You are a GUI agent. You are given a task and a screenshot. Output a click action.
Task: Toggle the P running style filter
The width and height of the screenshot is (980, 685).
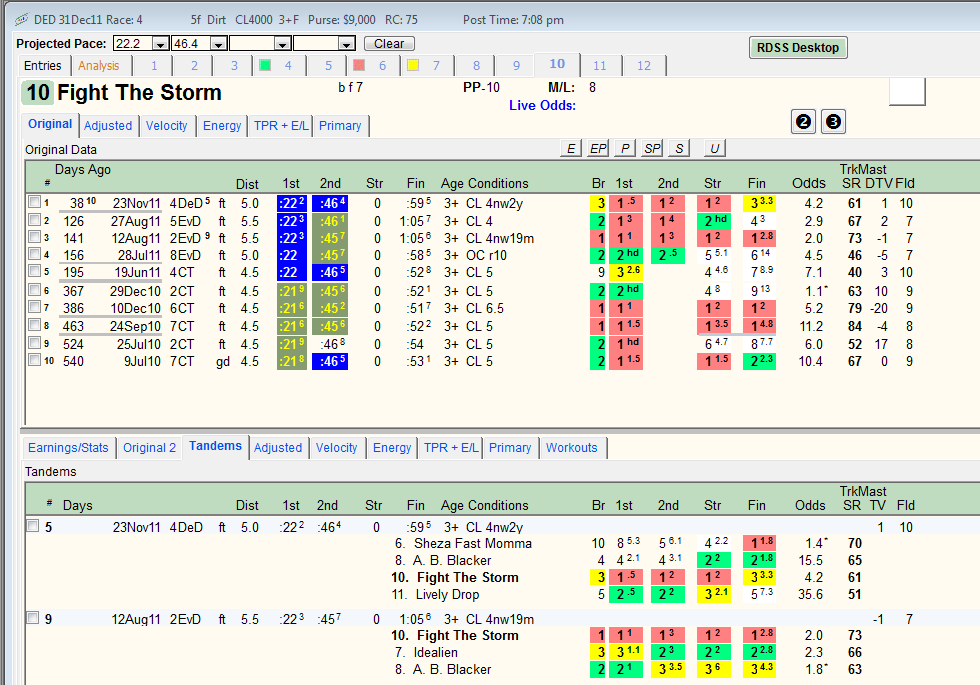(x=625, y=148)
